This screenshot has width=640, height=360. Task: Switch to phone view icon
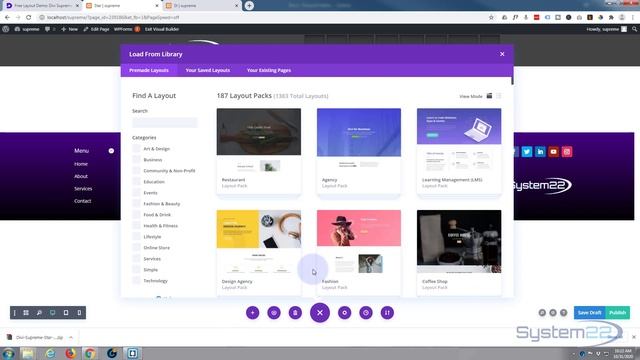(79, 313)
